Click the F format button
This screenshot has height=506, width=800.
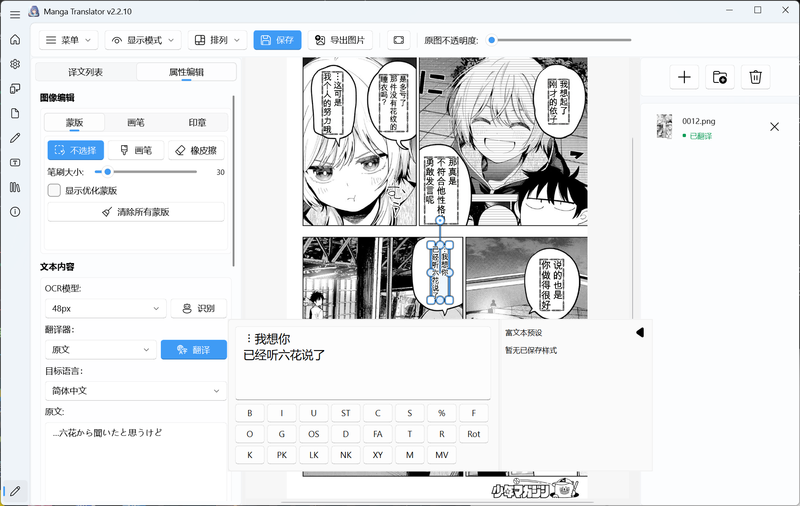click(x=473, y=413)
